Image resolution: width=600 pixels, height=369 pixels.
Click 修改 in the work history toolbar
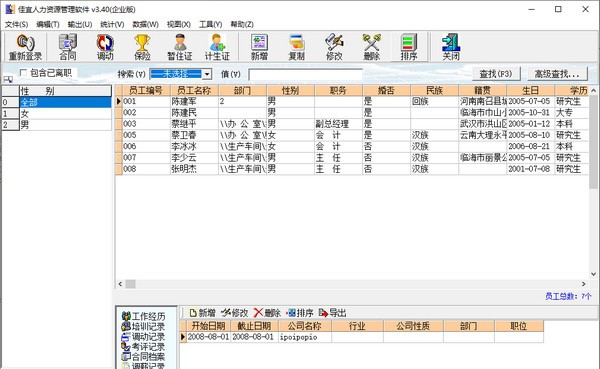pos(235,313)
